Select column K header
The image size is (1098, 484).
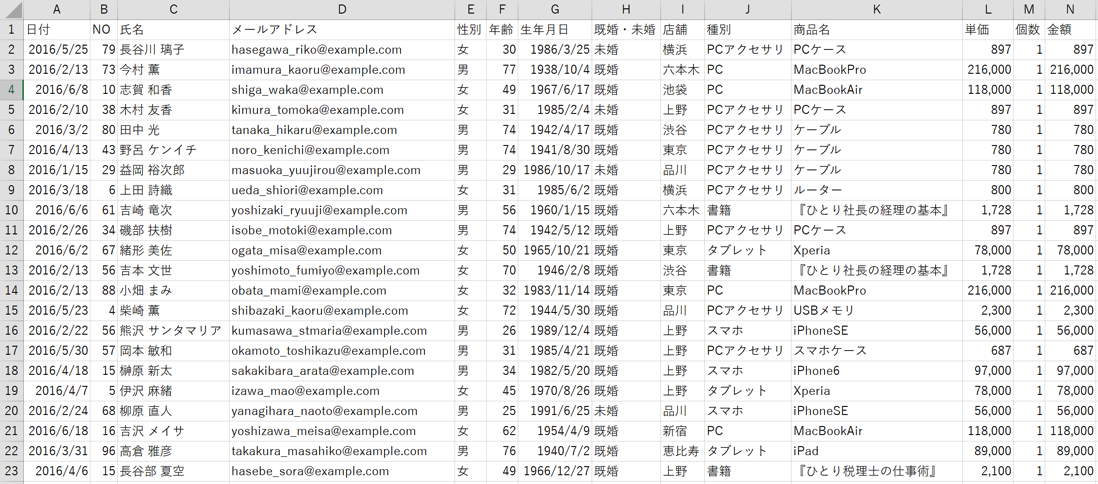[x=877, y=10]
